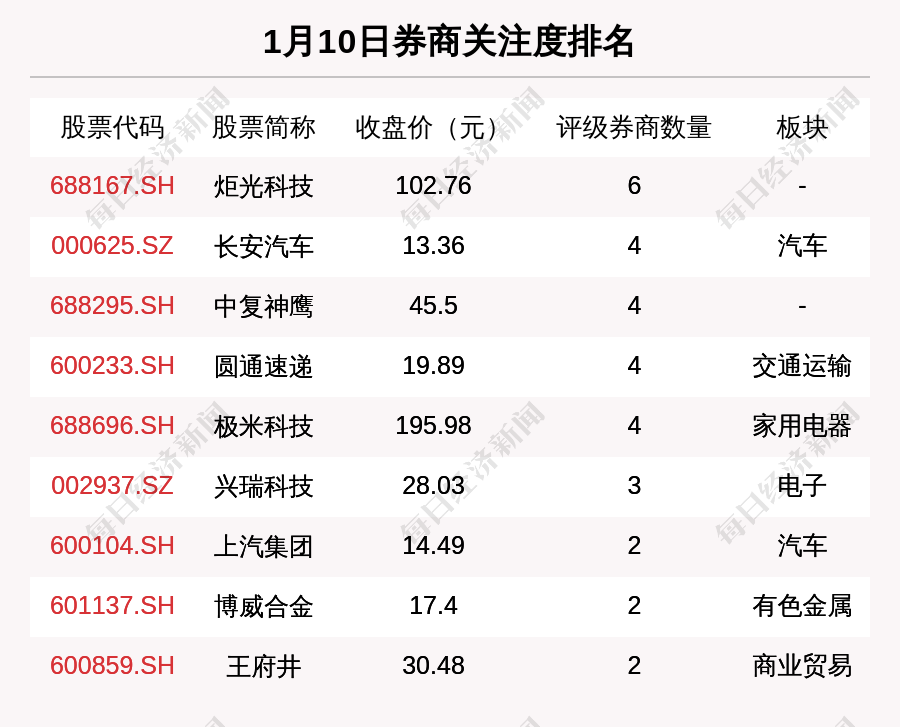Select stock code 688167.SH
Image resolution: width=900 pixels, height=727 pixels.
(x=112, y=186)
